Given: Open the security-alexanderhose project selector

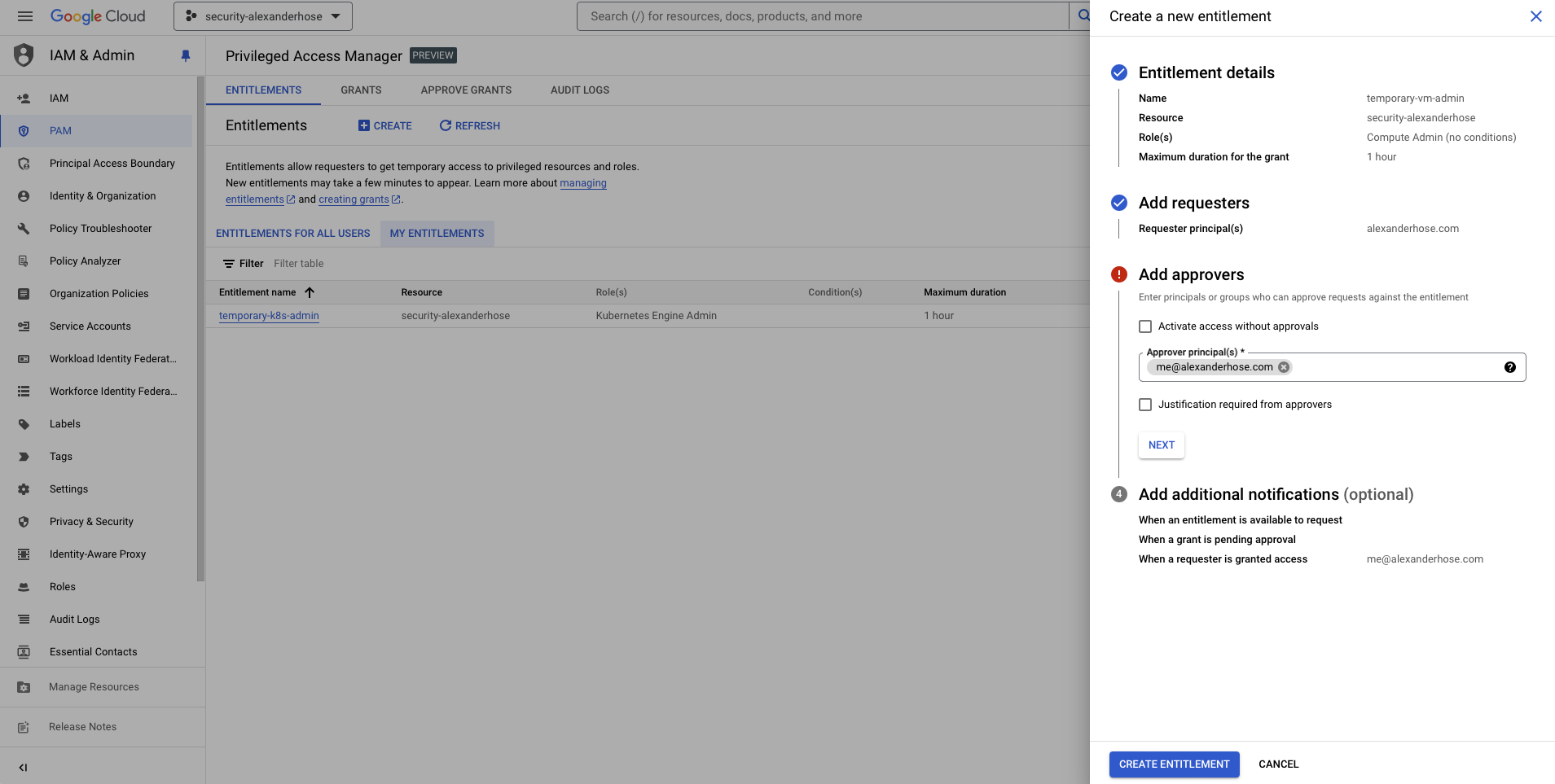Looking at the screenshot, I should pyautogui.click(x=262, y=15).
